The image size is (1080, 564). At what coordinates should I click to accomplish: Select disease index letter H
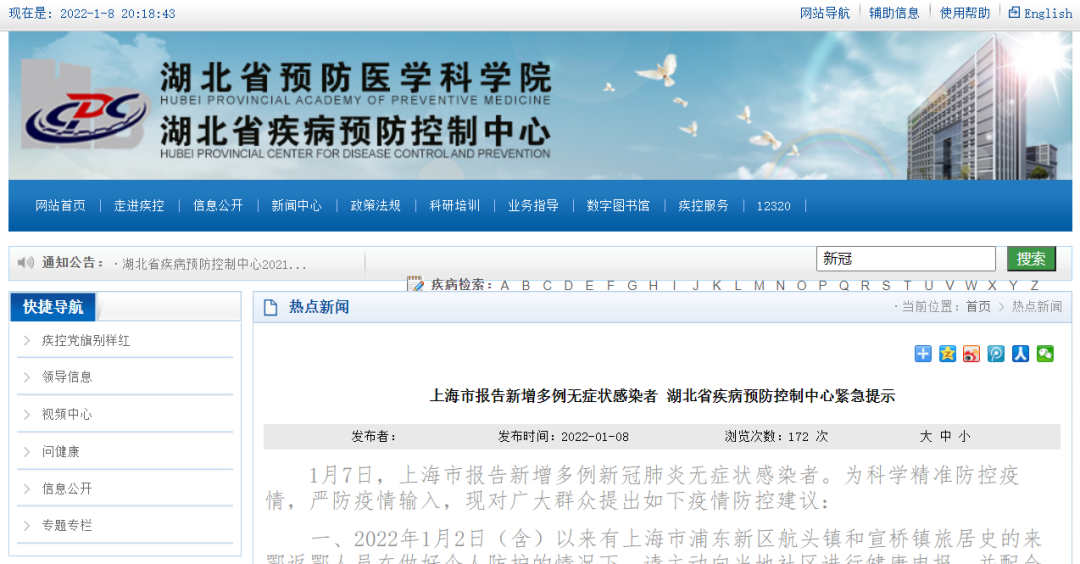tap(653, 285)
